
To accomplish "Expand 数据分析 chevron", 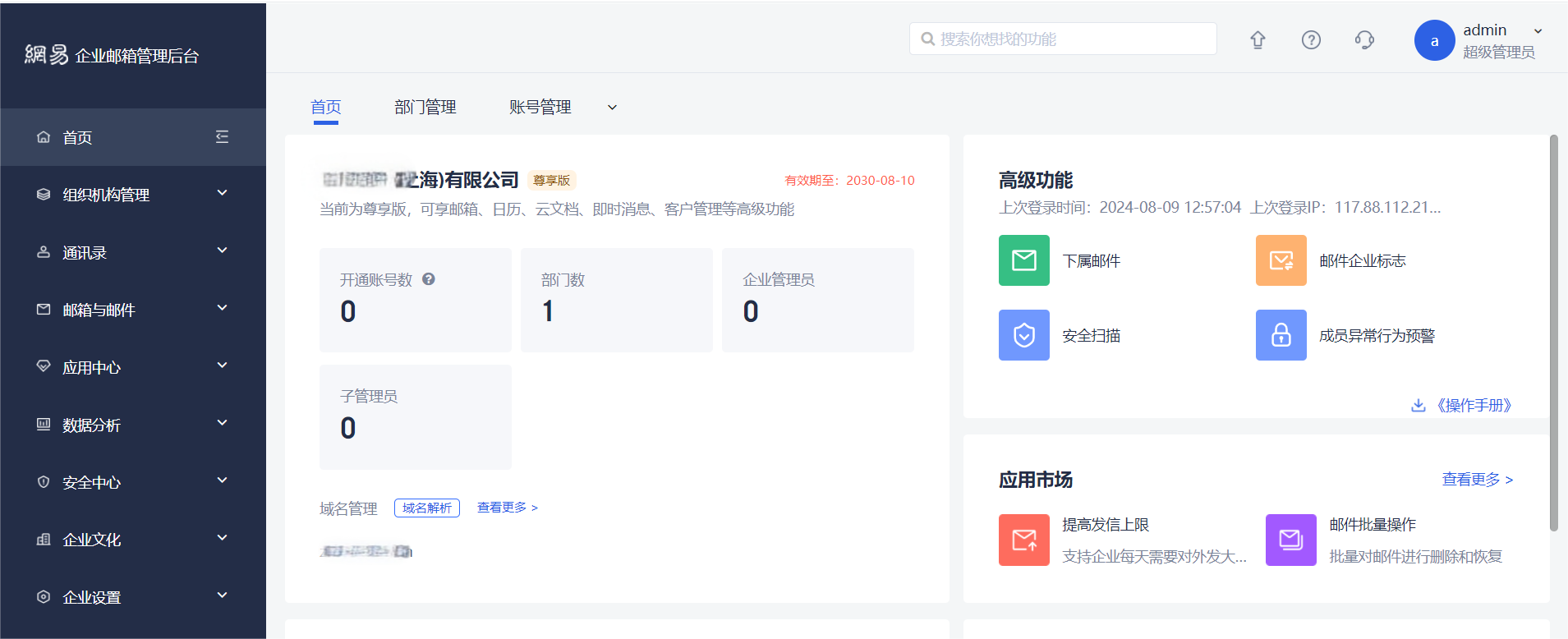I will [x=222, y=423].
